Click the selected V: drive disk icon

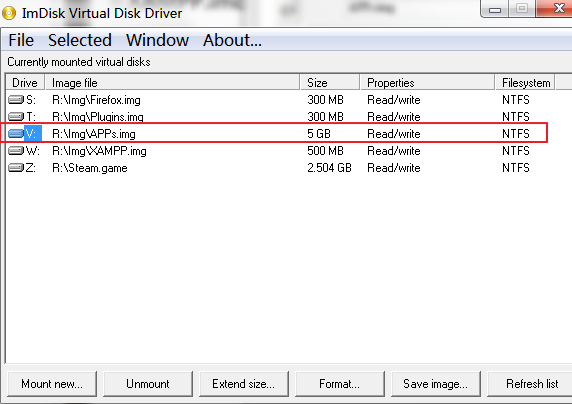tap(16, 134)
